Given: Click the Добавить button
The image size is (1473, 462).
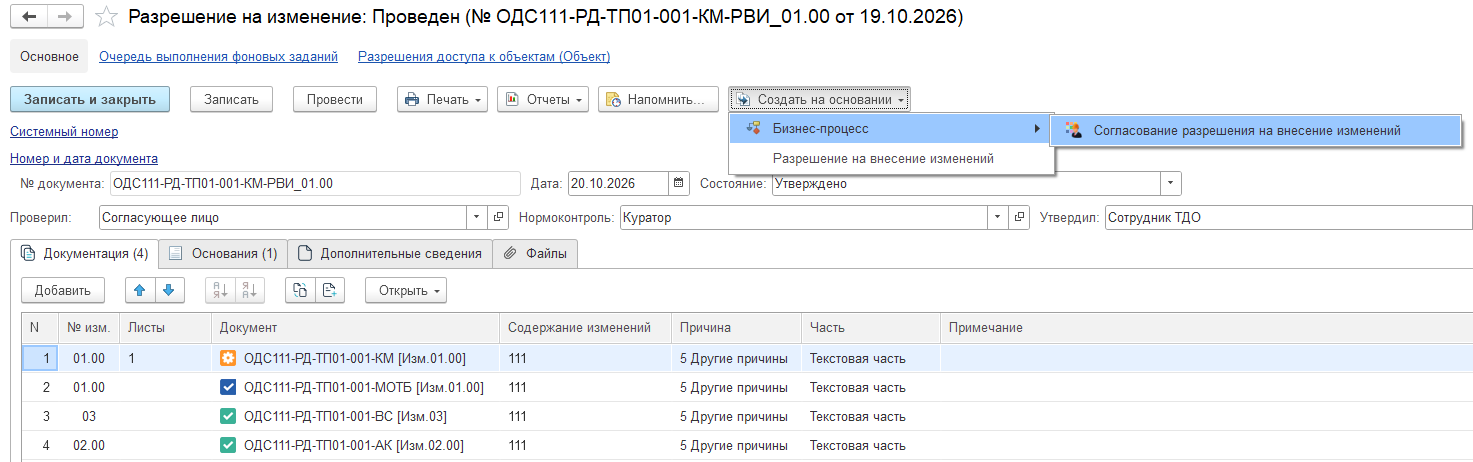Looking at the screenshot, I should pyautogui.click(x=62, y=290).
